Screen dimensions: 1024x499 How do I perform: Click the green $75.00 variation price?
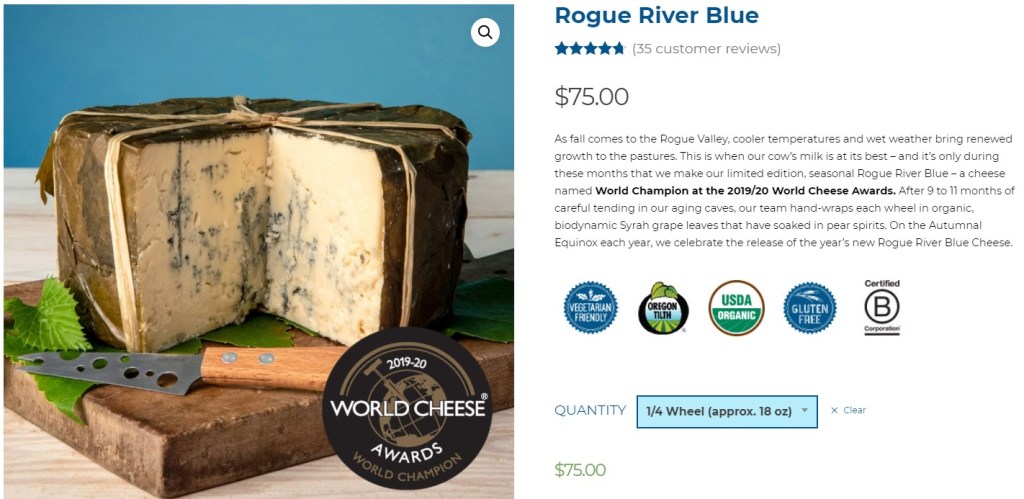(x=580, y=470)
